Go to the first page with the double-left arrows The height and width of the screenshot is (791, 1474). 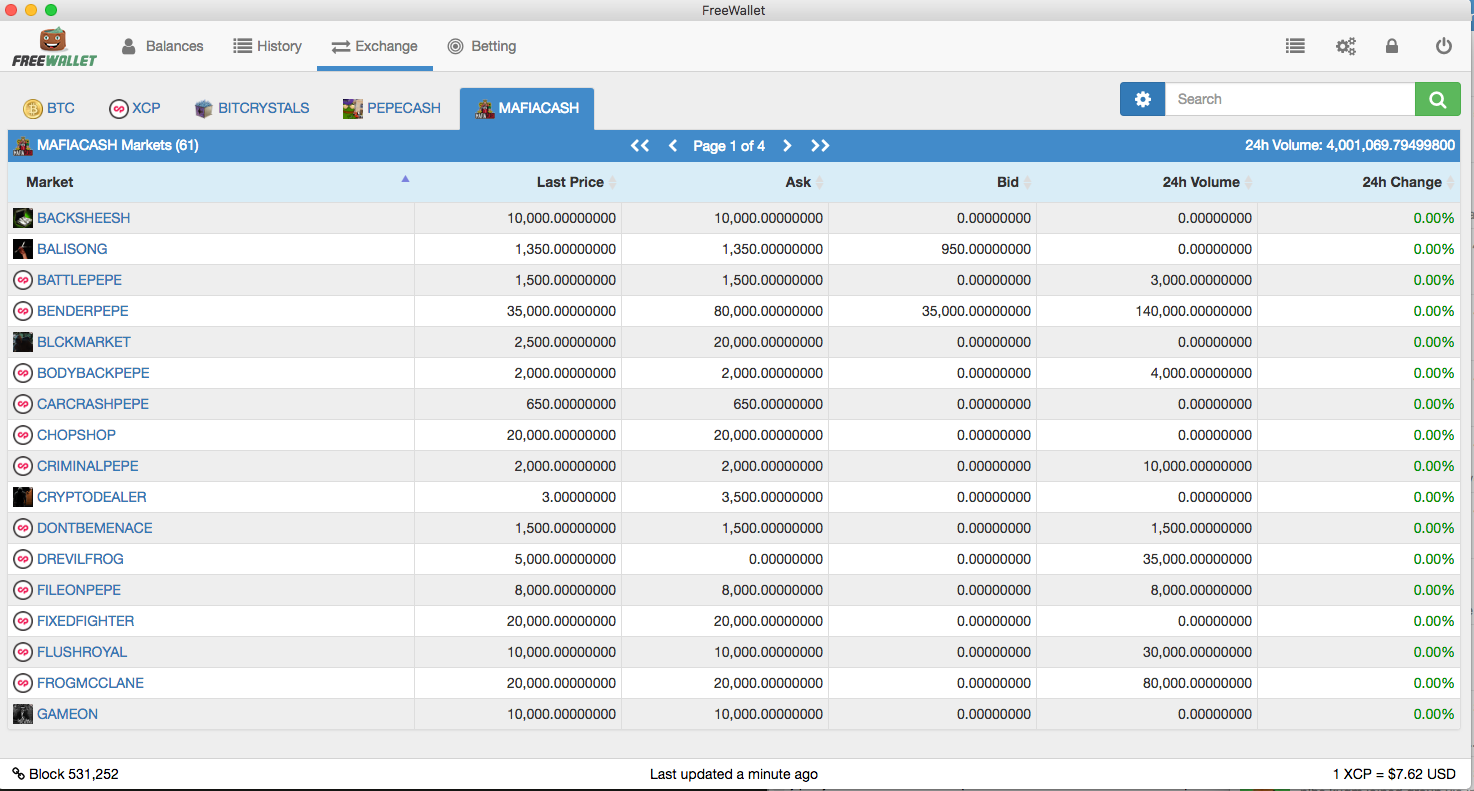(x=640, y=146)
